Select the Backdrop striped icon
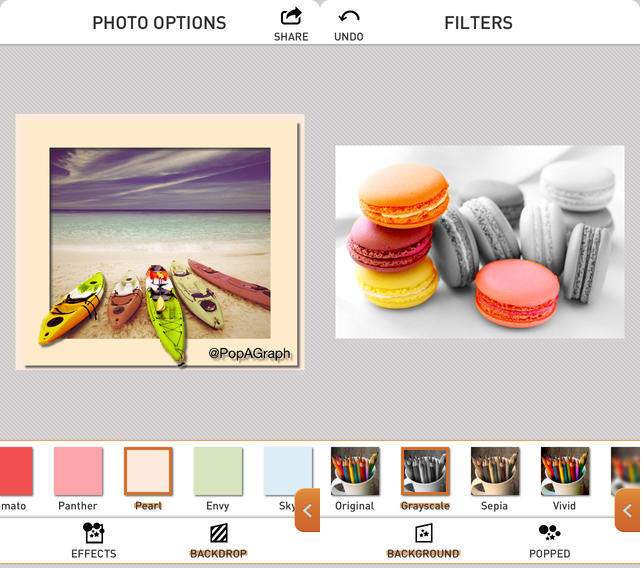Screen dimensions: 644x568 (218, 533)
